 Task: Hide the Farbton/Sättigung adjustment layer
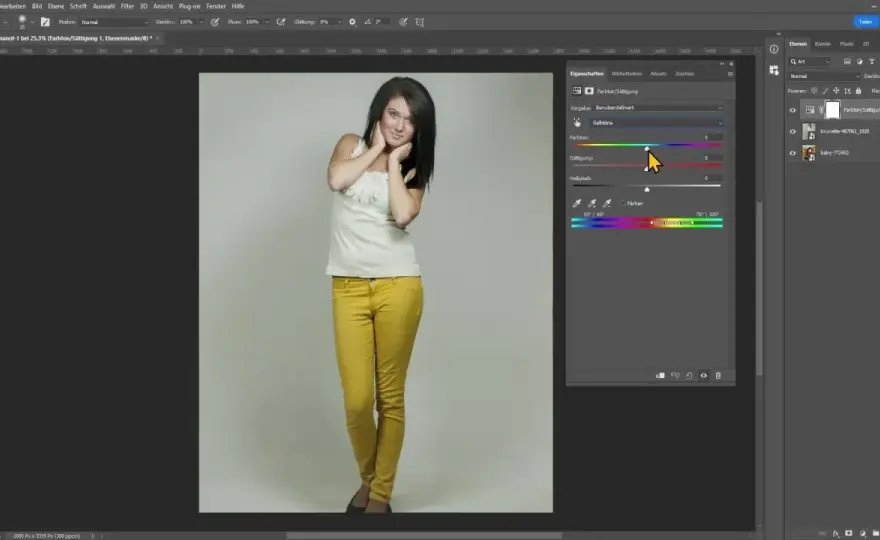(x=792, y=110)
